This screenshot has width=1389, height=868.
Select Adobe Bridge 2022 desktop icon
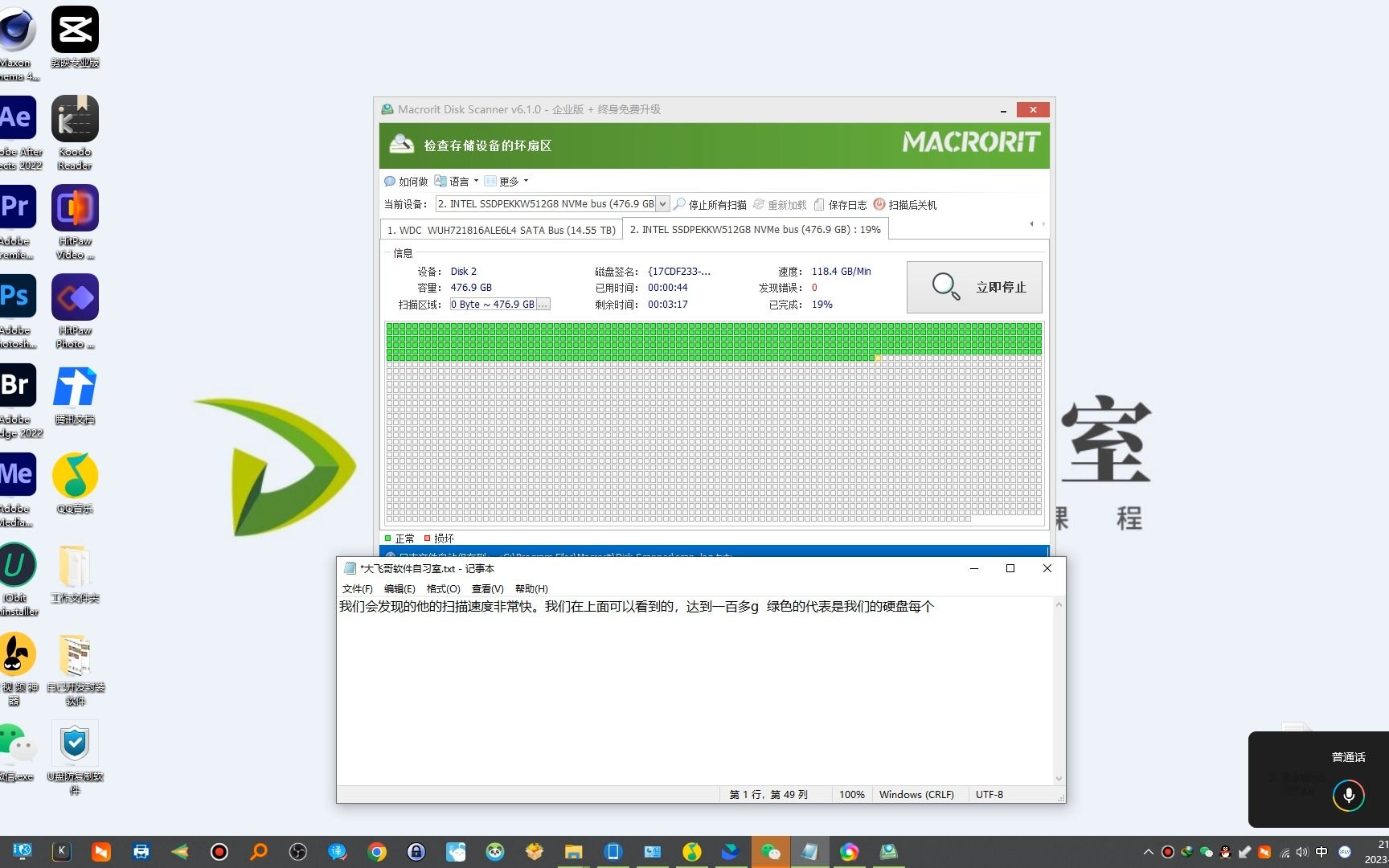19,400
